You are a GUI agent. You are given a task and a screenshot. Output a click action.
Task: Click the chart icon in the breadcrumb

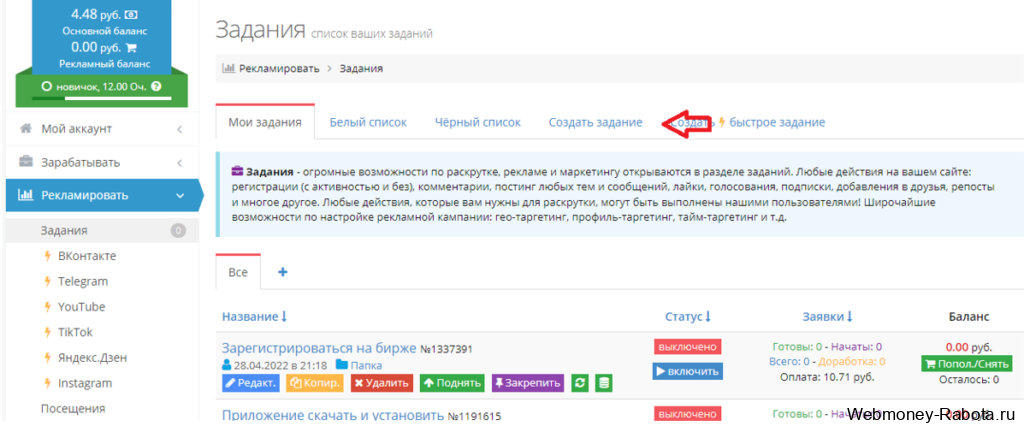[x=229, y=68]
